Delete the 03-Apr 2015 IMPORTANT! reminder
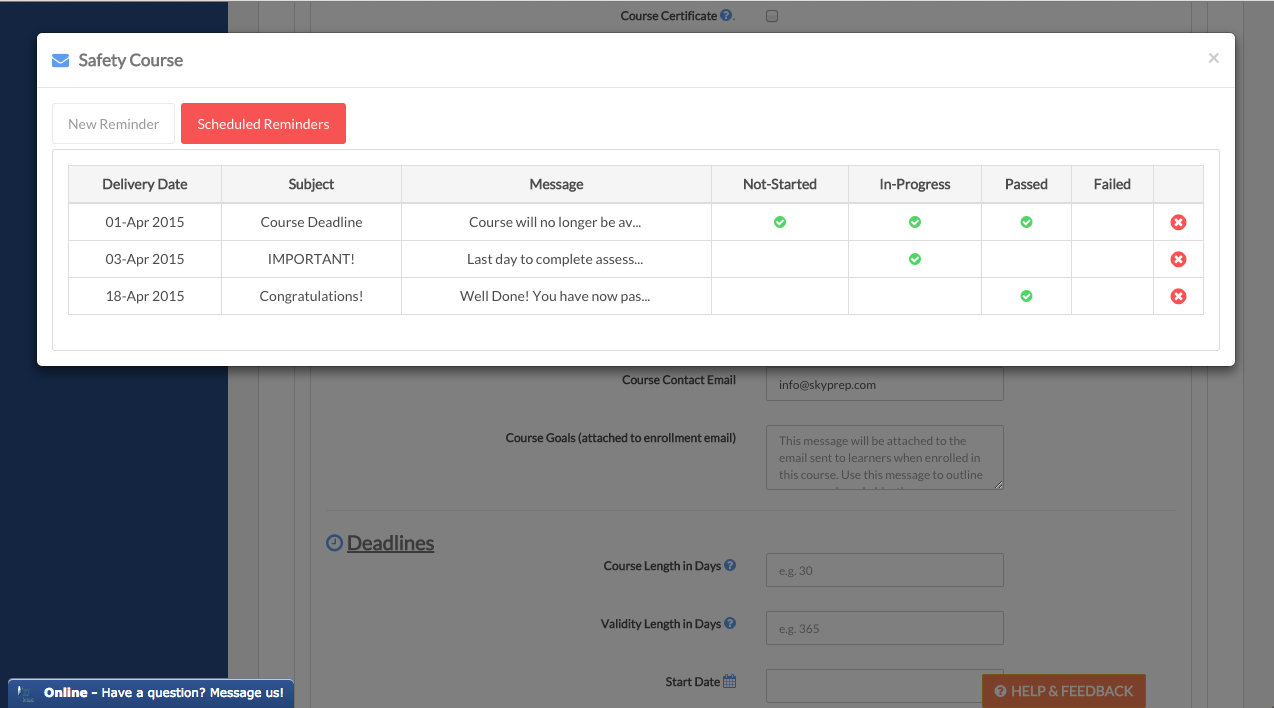This screenshot has width=1274, height=708. [x=1178, y=259]
